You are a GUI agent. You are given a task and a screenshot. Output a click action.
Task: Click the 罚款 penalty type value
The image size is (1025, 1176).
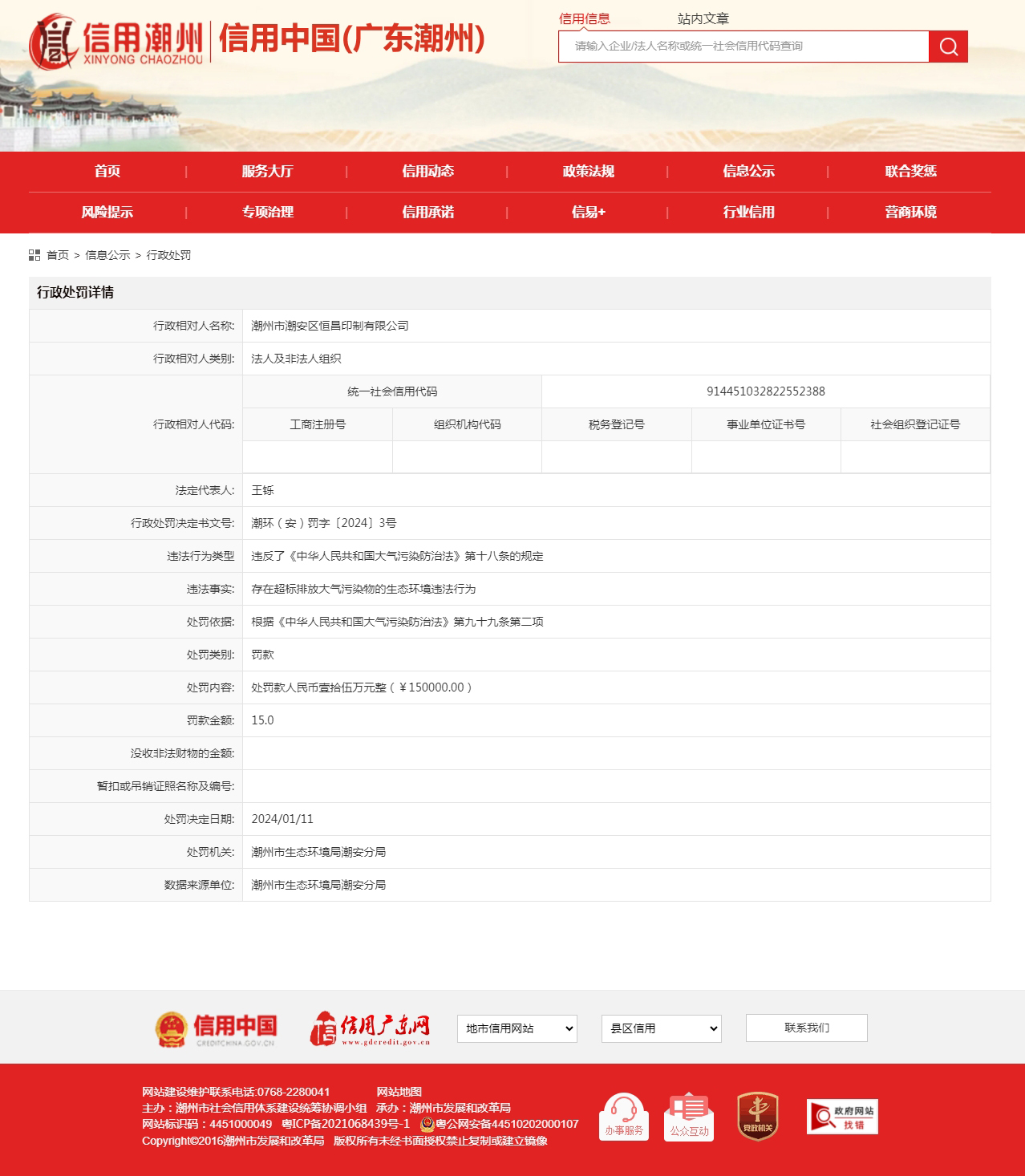click(263, 655)
